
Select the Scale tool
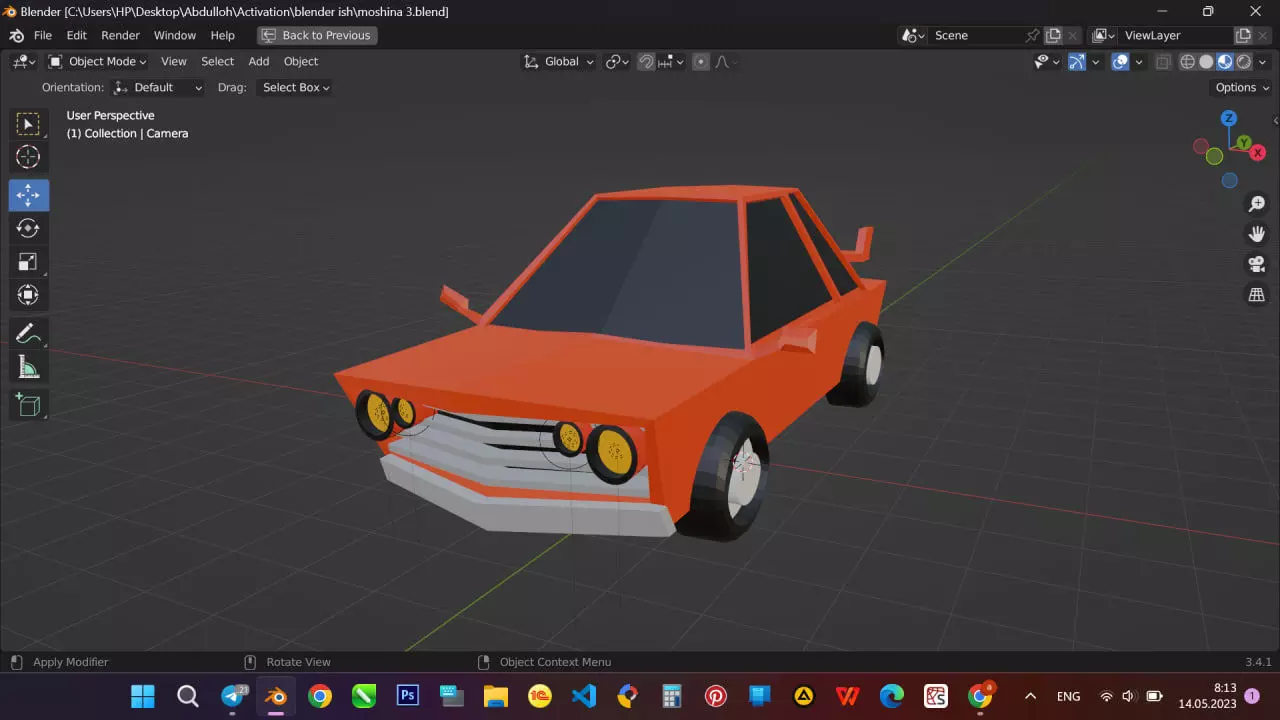pyautogui.click(x=28, y=262)
